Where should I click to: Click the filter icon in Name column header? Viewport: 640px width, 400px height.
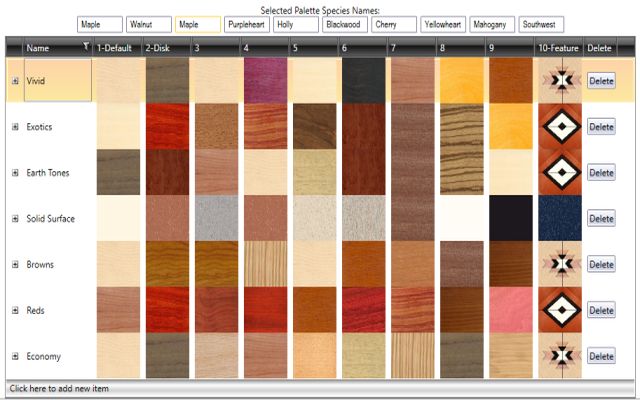[86, 46]
